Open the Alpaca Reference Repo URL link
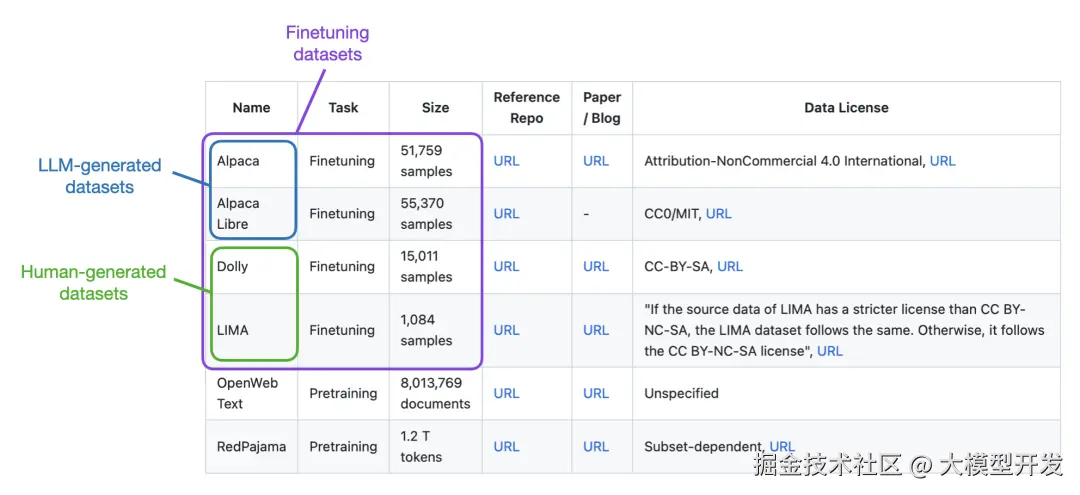 pyautogui.click(x=506, y=161)
